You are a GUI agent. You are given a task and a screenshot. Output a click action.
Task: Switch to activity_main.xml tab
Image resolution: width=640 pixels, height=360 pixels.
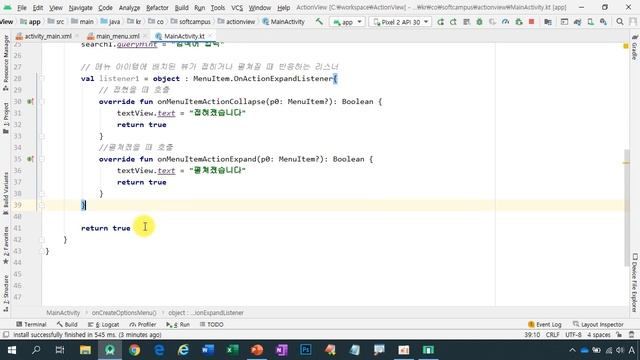tap(47, 36)
